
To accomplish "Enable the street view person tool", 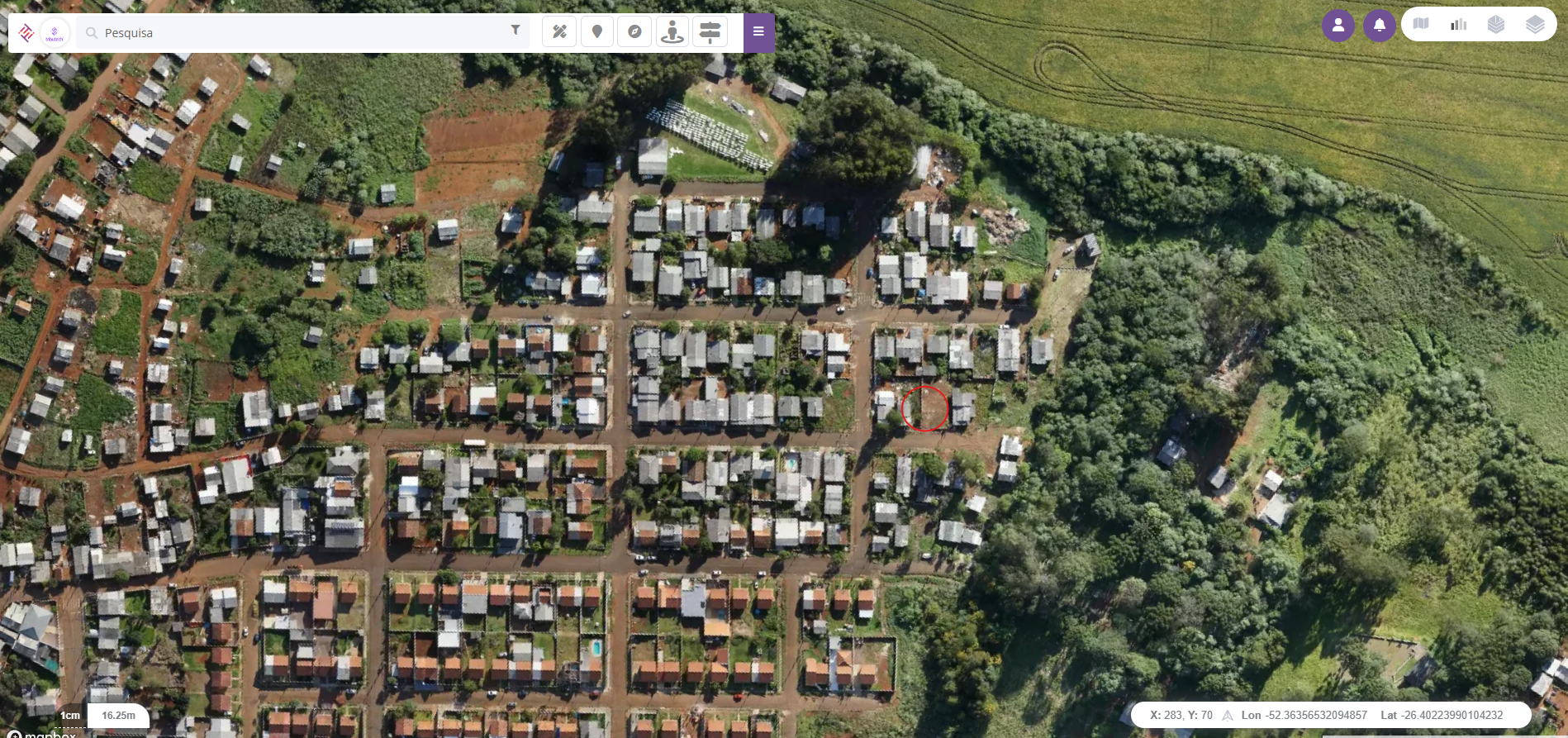I will [x=672, y=32].
